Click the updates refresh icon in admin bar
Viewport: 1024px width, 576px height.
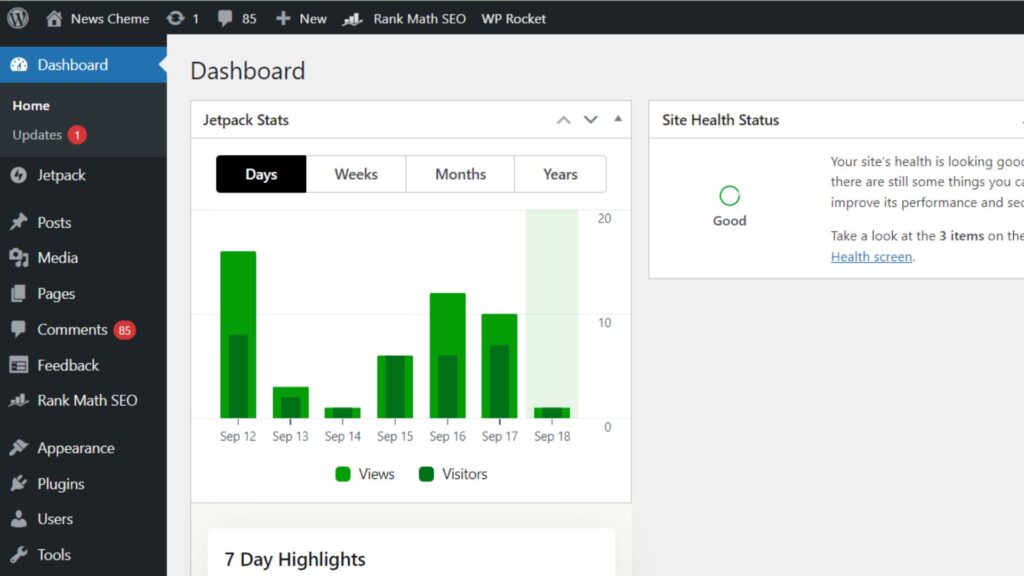point(175,18)
